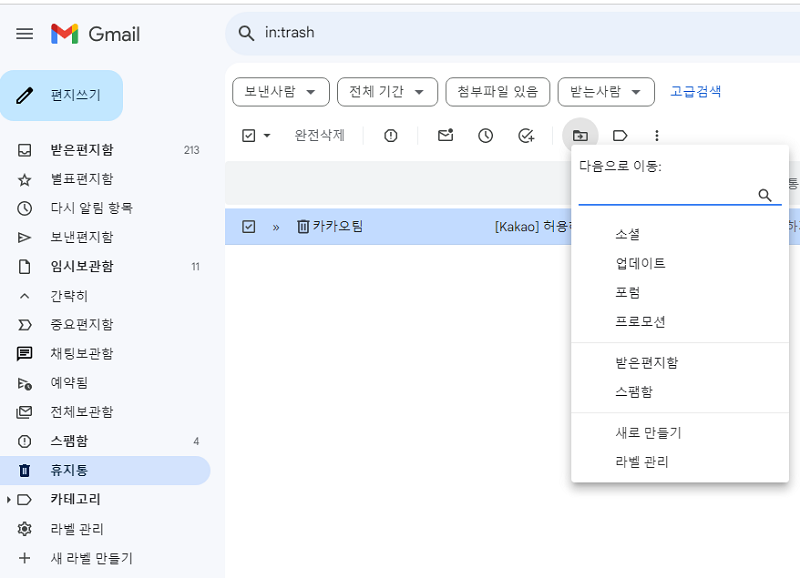Open the main navigation hamburger menu
Screen dimensions: 800x578
coord(24,33)
